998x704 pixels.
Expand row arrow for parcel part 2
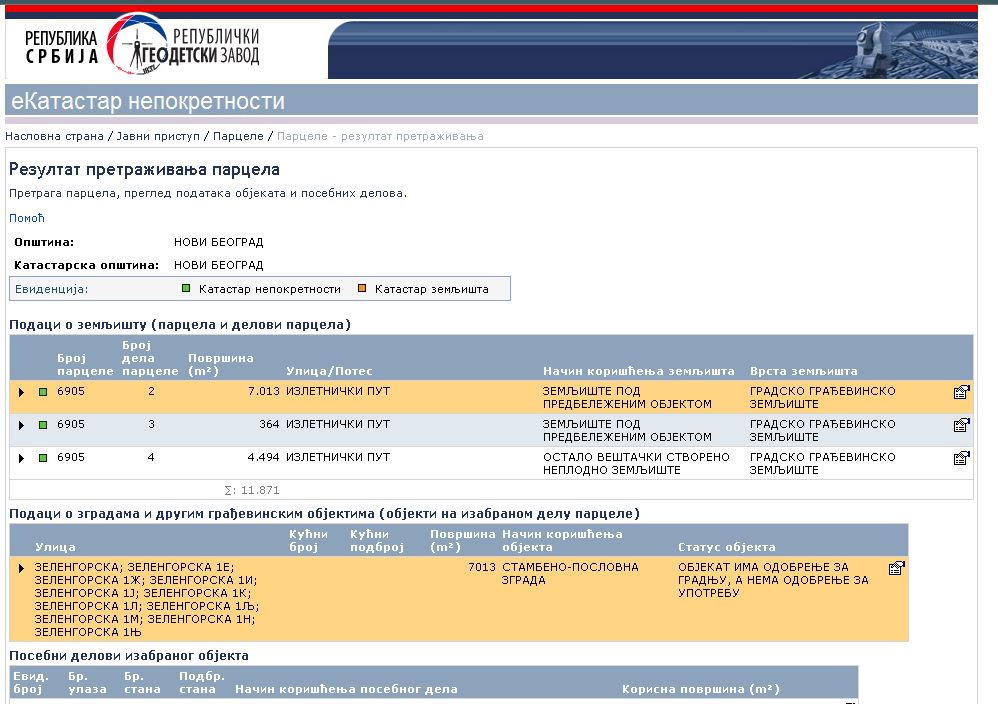(22, 392)
